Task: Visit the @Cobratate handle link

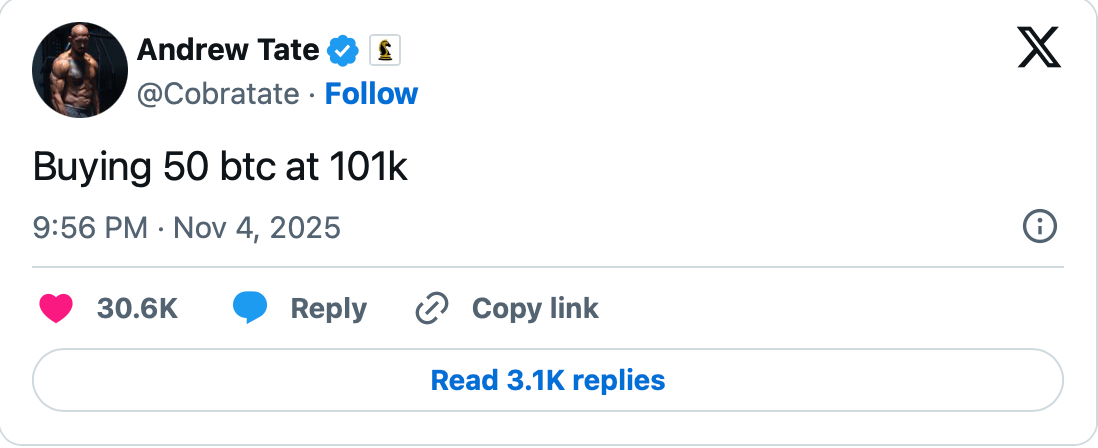Action: [217, 94]
